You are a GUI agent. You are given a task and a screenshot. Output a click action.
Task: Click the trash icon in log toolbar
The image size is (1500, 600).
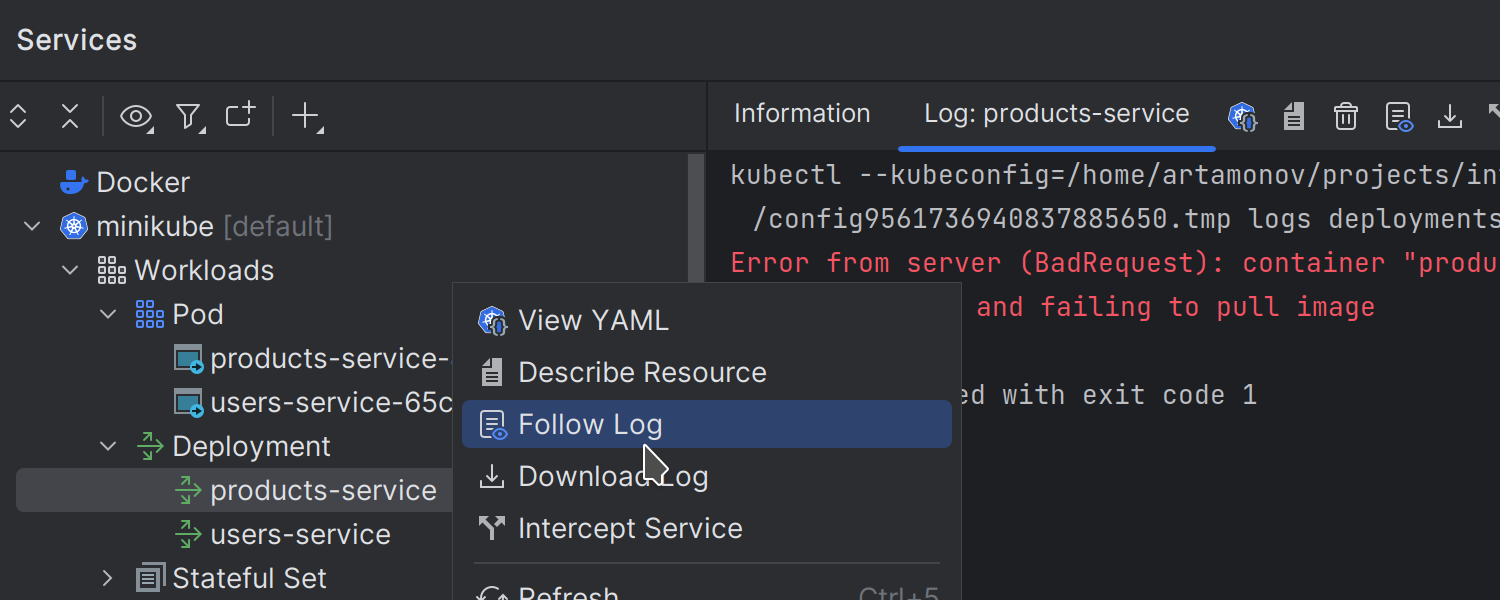click(x=1345, y=116)
